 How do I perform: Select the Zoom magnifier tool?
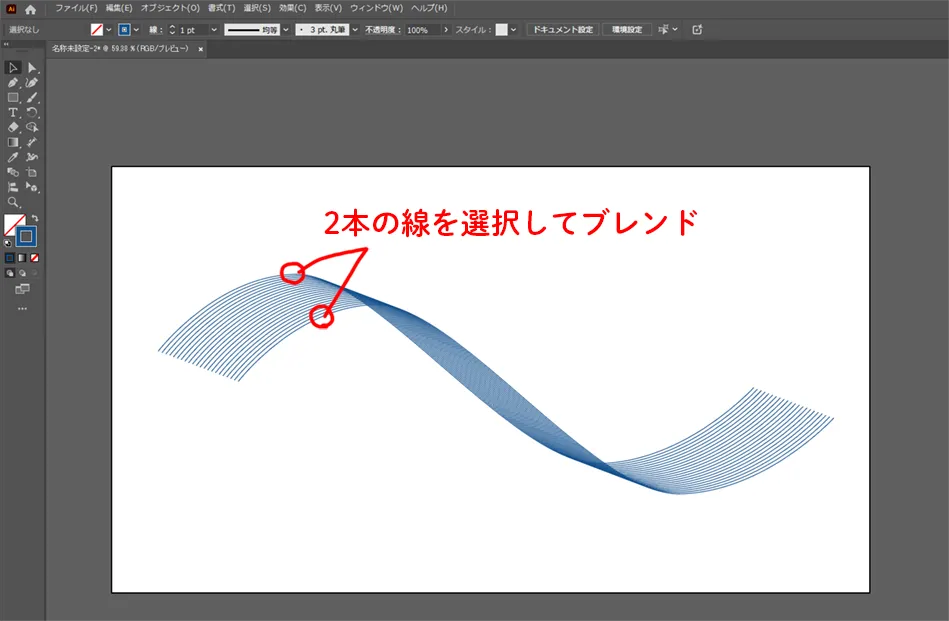[x=13, y=202]
